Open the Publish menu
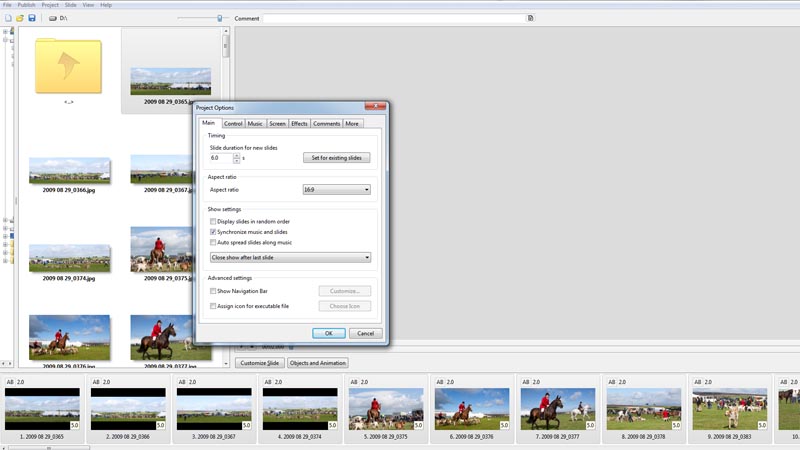 (26, 5)
